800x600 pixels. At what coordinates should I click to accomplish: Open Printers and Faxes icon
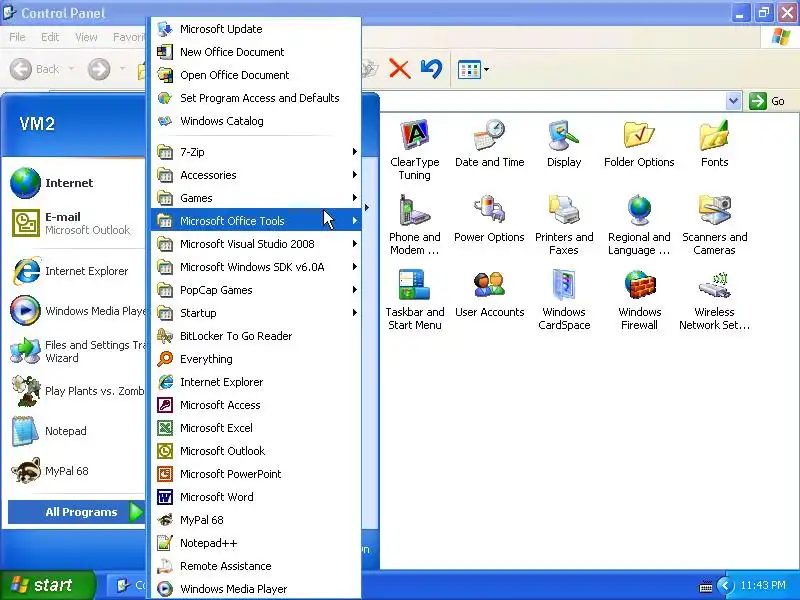click(564, 224)
